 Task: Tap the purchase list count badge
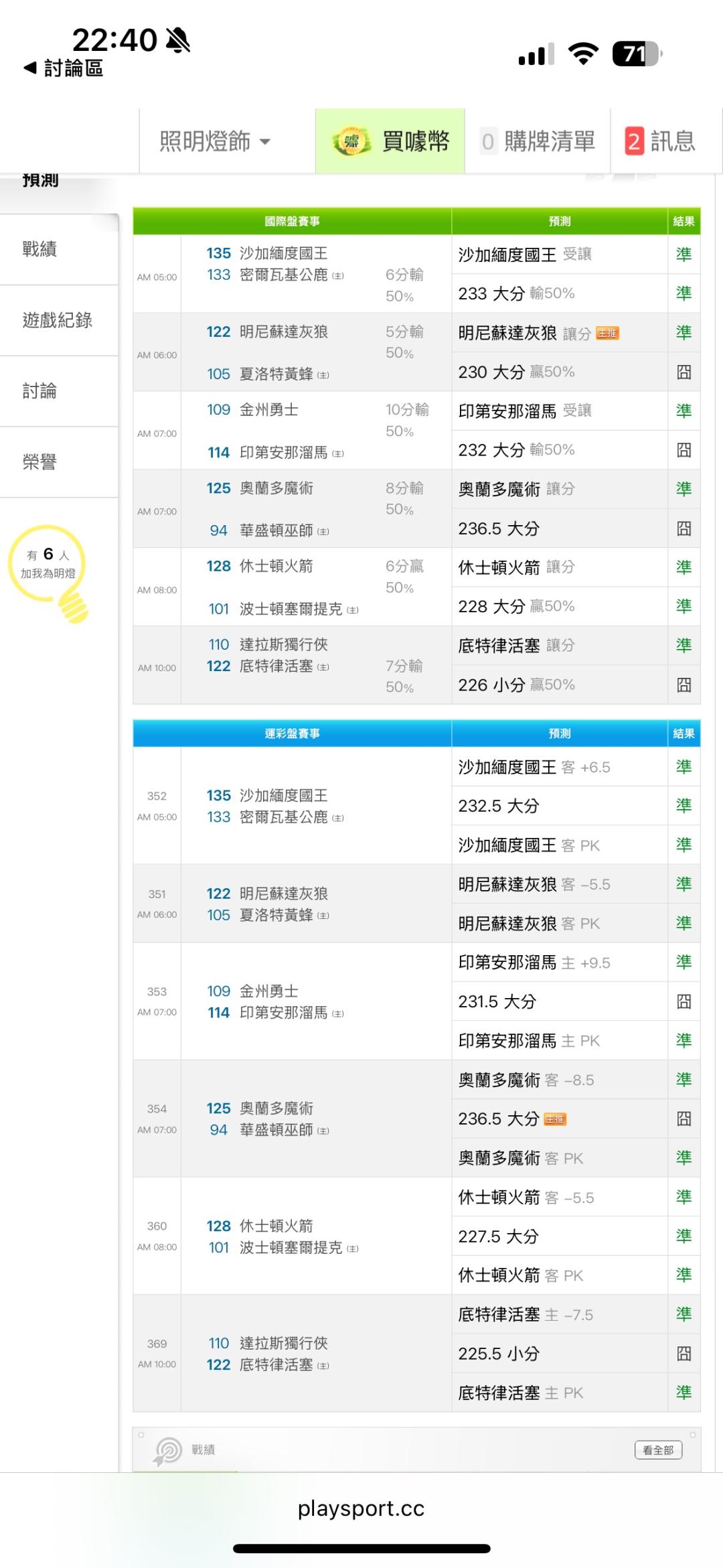tap(488, 141)
